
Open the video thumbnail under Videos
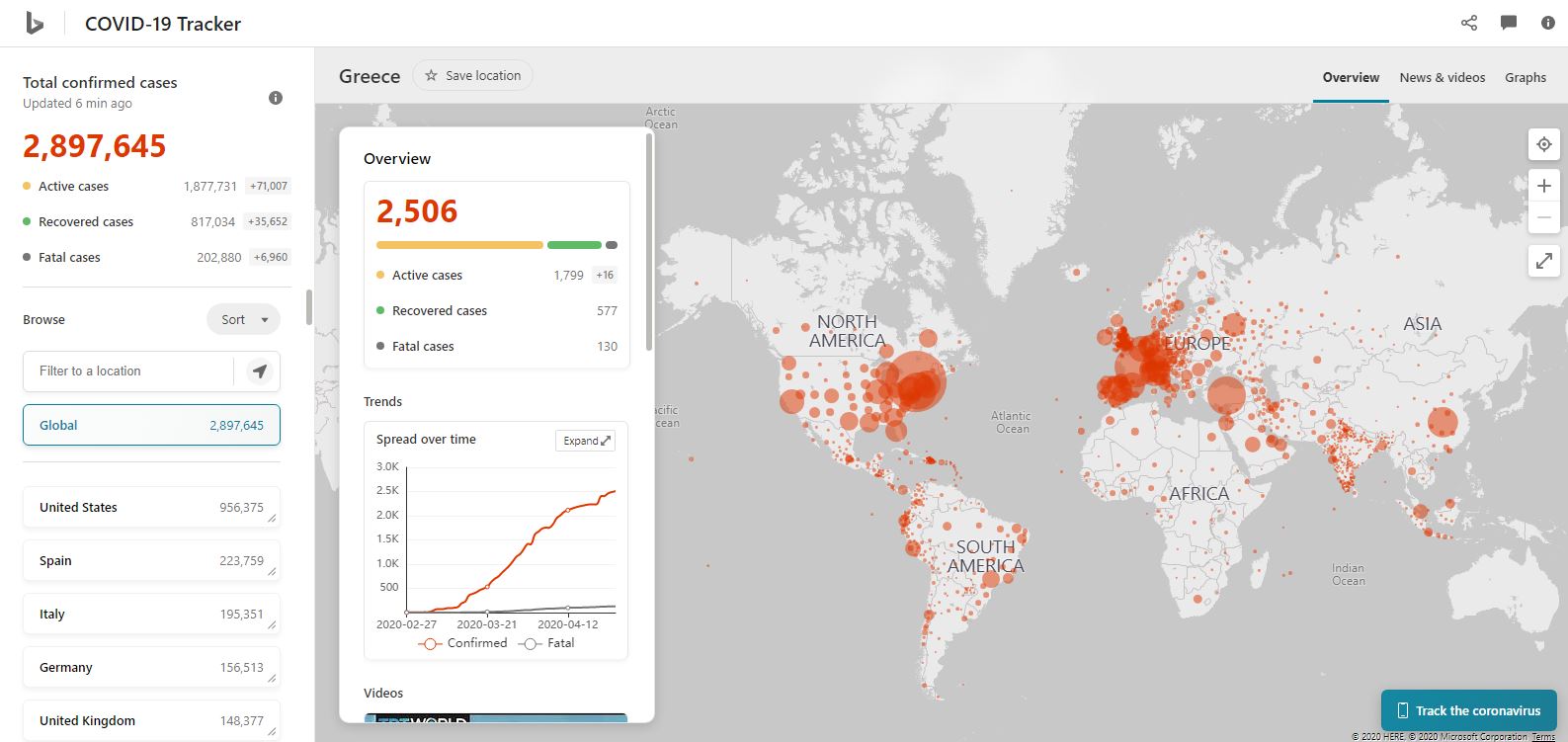point(495,718)
